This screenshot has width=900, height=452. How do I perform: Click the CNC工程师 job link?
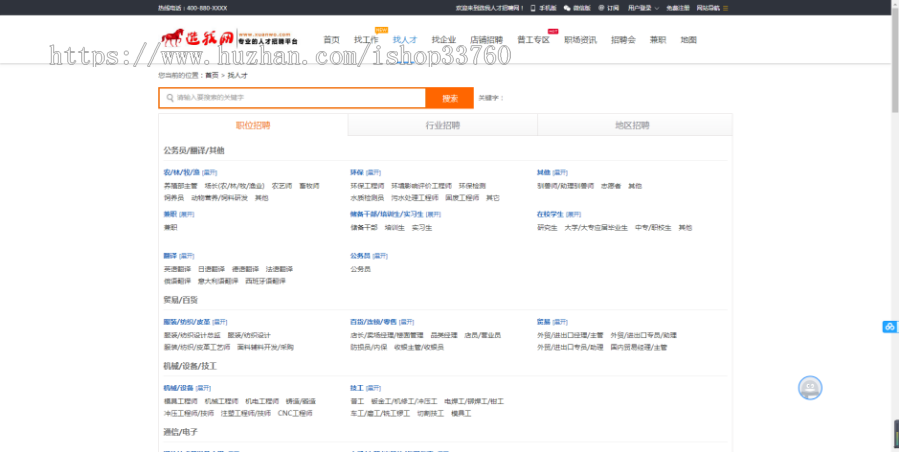point(295,414)
